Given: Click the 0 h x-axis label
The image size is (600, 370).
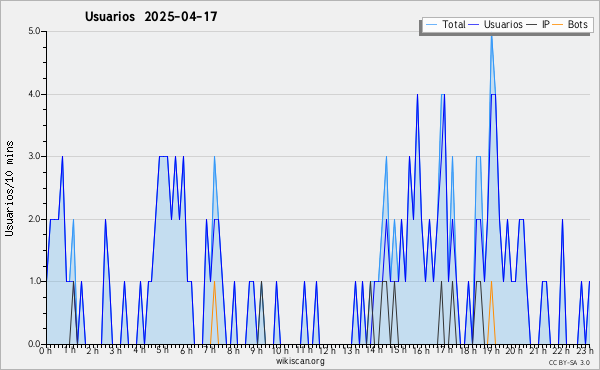Looking at the screenshot, I should (x=46, y=350).
